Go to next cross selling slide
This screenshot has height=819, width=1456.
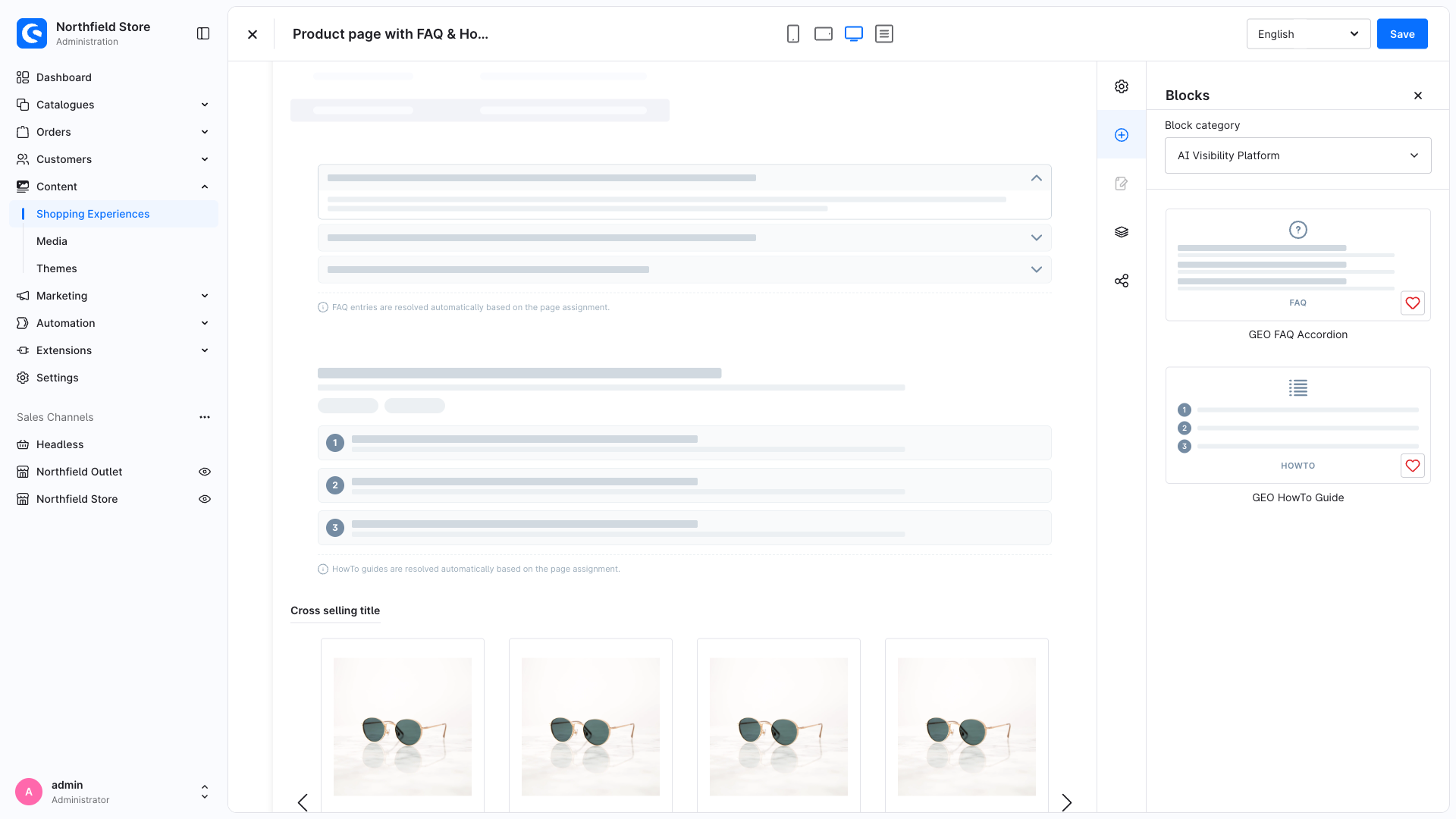click(1067, 802)
